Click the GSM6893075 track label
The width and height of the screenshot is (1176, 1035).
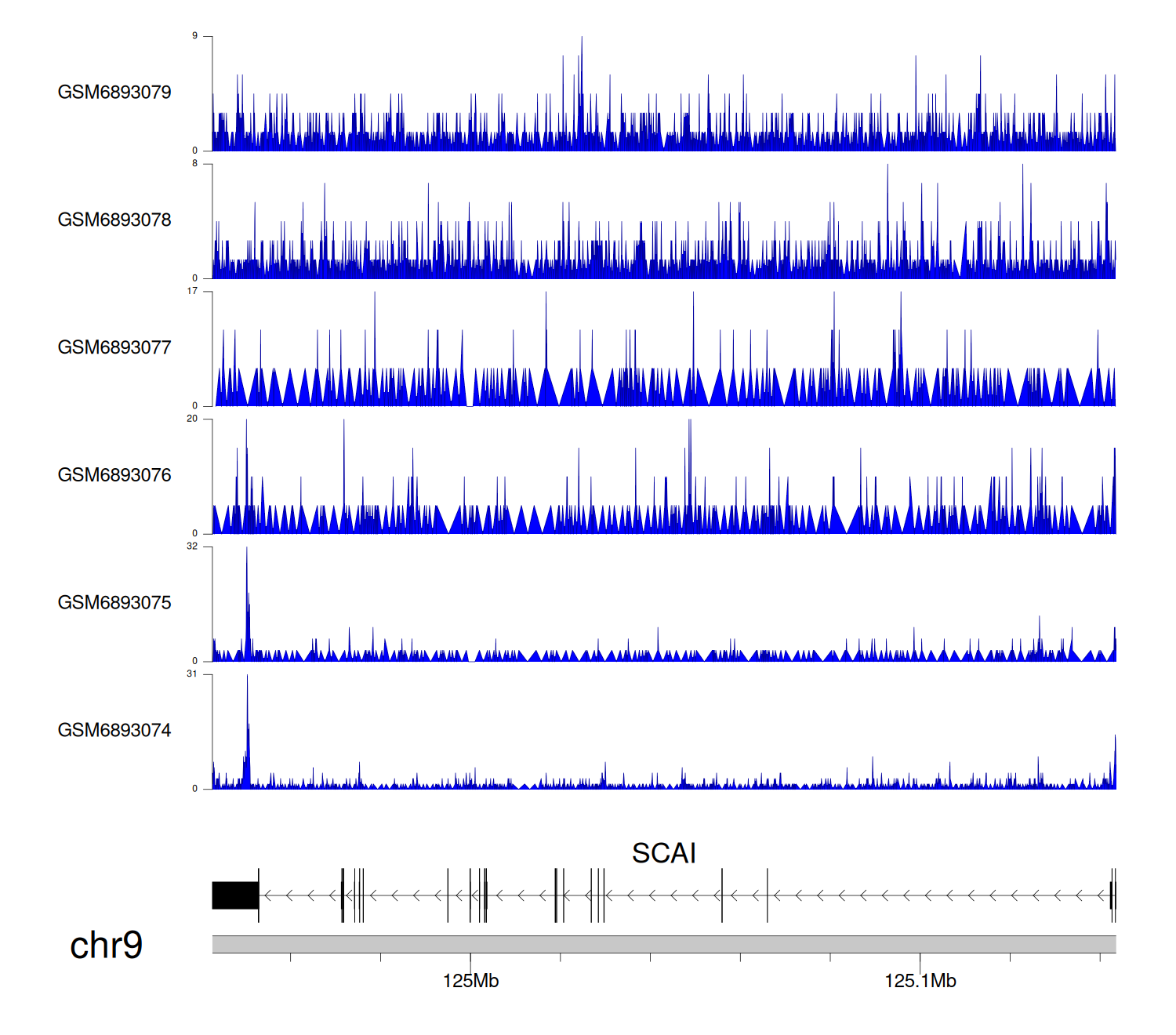[x=114, y=603]
